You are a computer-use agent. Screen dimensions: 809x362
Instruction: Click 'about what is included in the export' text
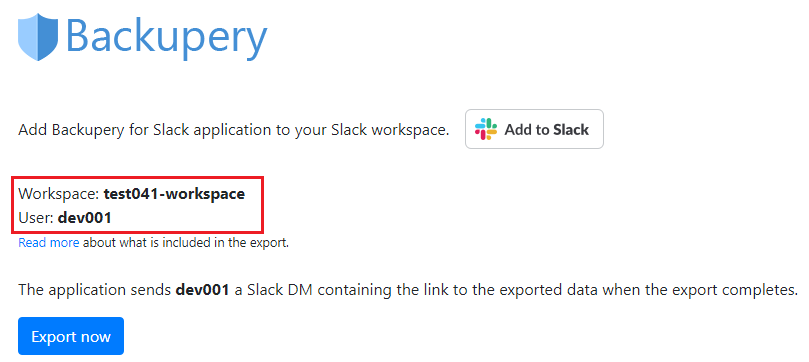186,242
